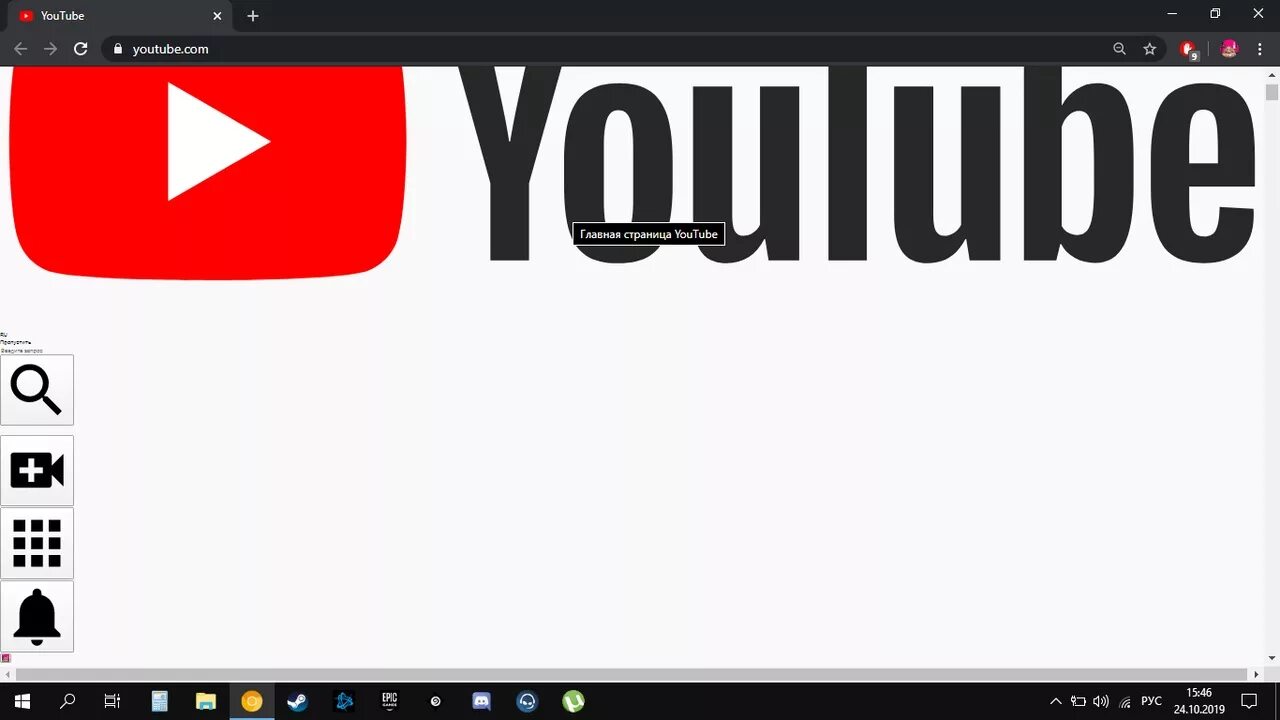Open the red adblock extension with badge 9

point(1188,50)
